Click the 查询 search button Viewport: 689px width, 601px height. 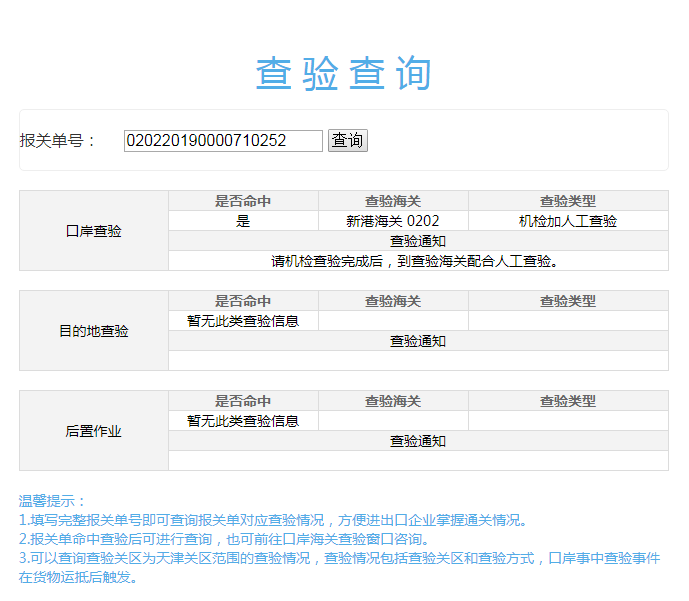pyautogui.click(x=348, y=141)
